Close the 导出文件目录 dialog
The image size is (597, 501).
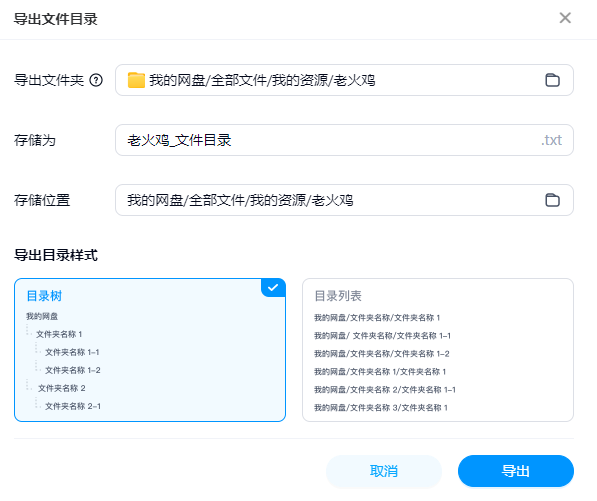coord(565,18)
